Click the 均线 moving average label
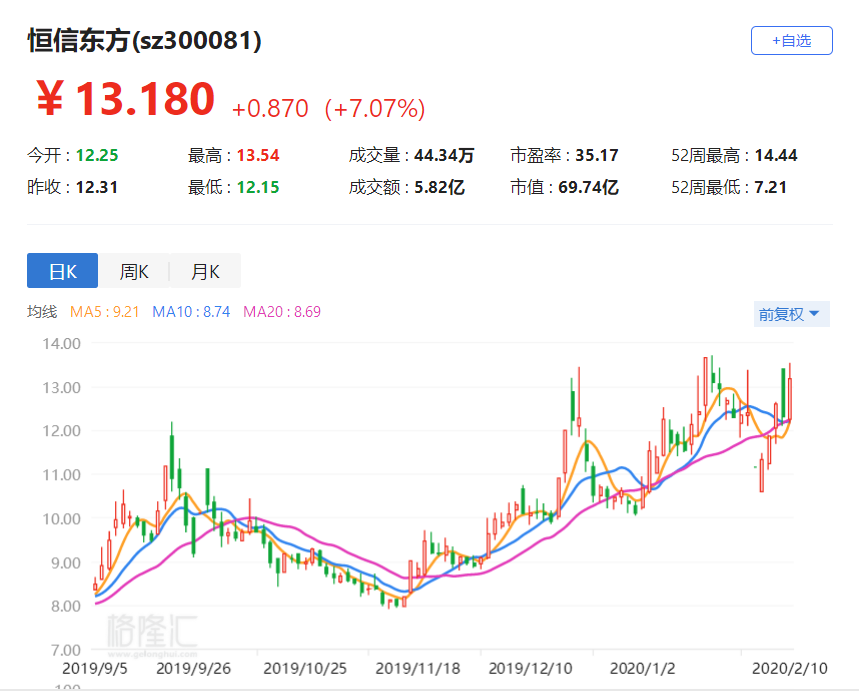The image size is (859, 699). (42, 312)
